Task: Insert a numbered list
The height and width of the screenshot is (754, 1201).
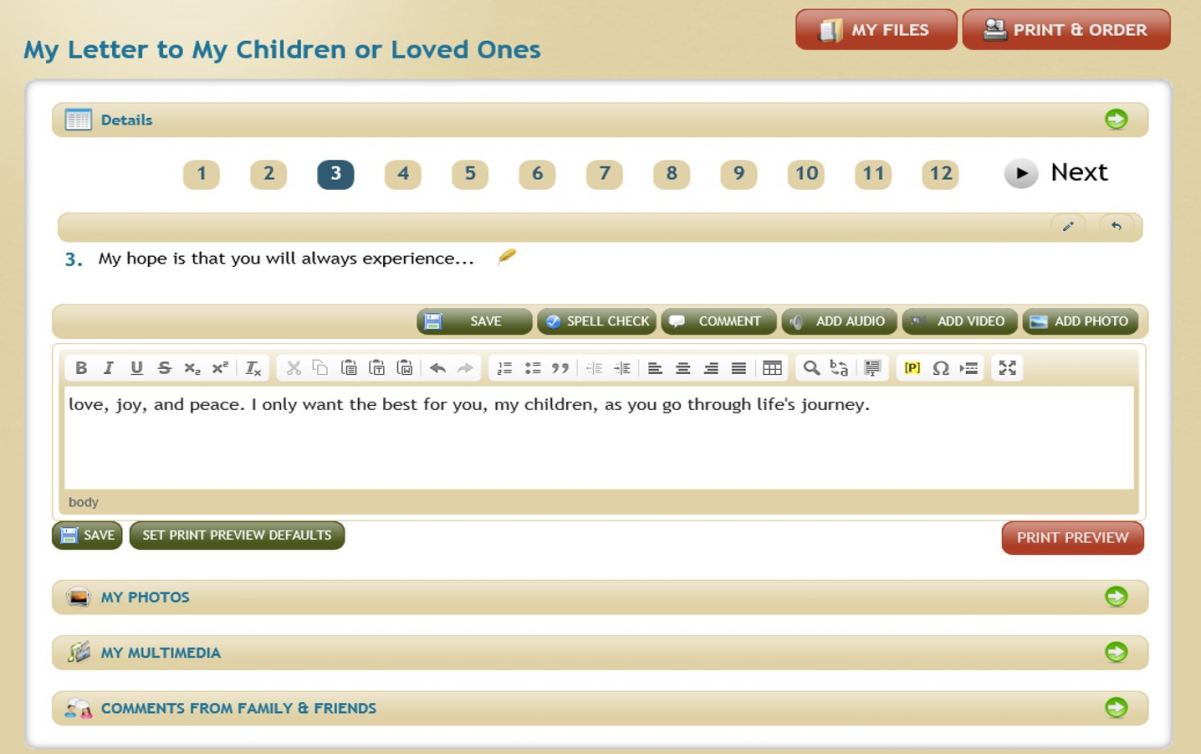Action: [505, 368]
